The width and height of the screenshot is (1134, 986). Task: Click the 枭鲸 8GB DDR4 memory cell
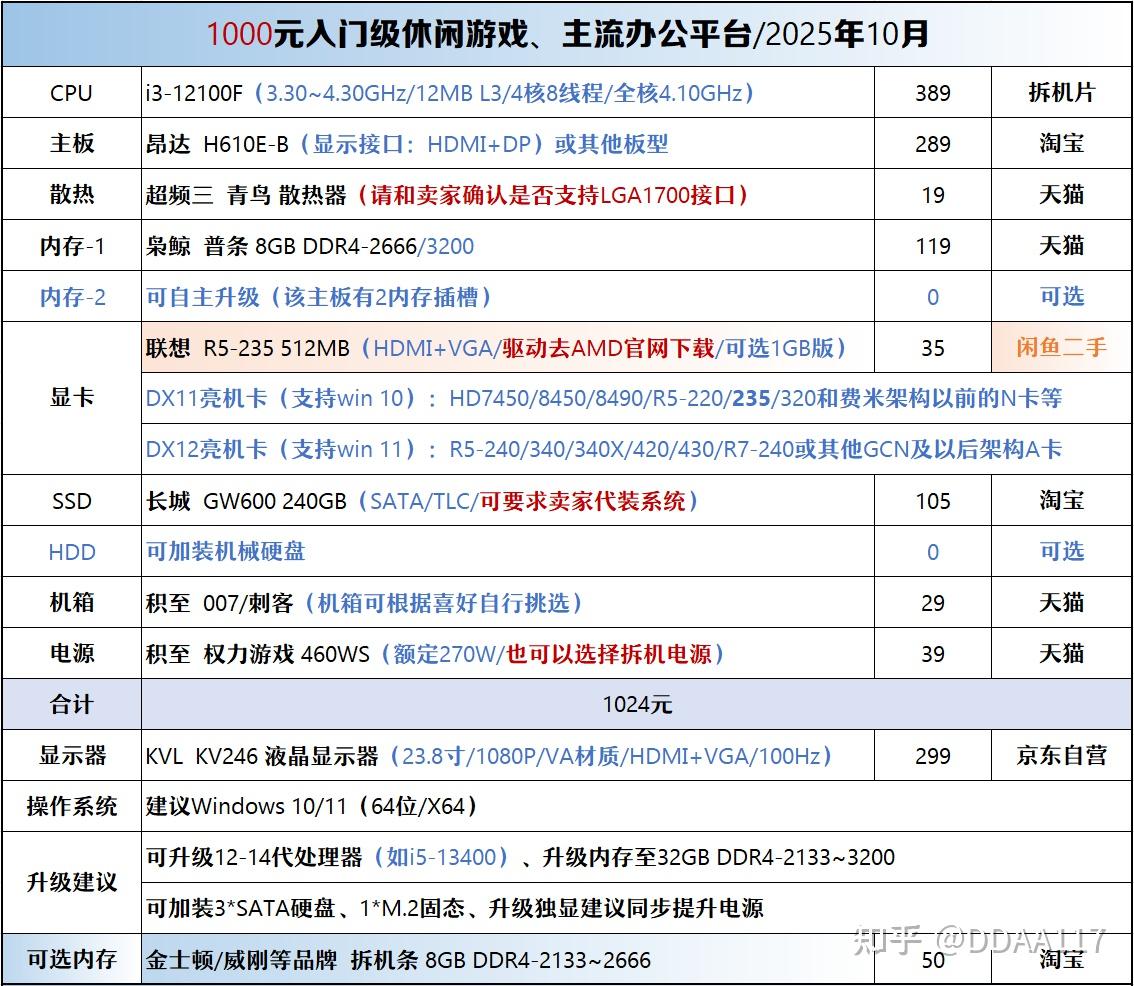point(508,246)
